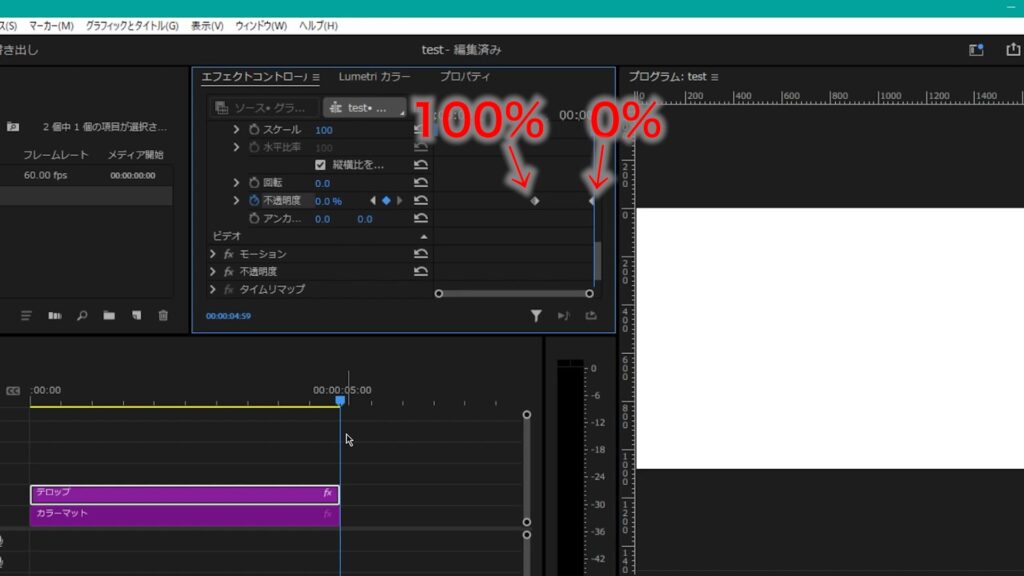Image resolution: width=1024 pixels, height=576 pixels.
Task: Expand the video 不透明度 effect group
Action: [x=212, y=271]
